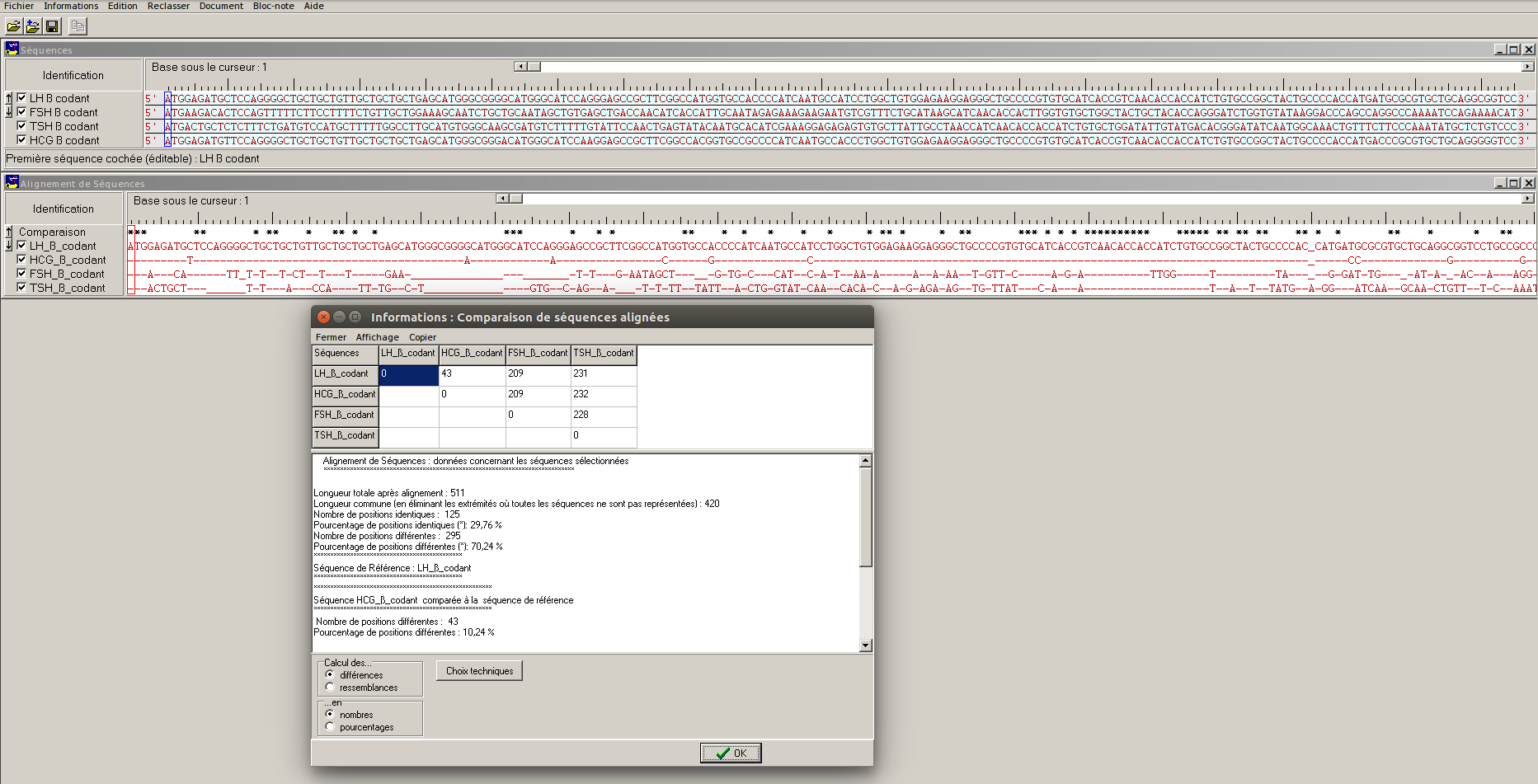Viewport: 1538px width, 784px height.
Task: Confirm with the OK button
Action: click(731, 753)
